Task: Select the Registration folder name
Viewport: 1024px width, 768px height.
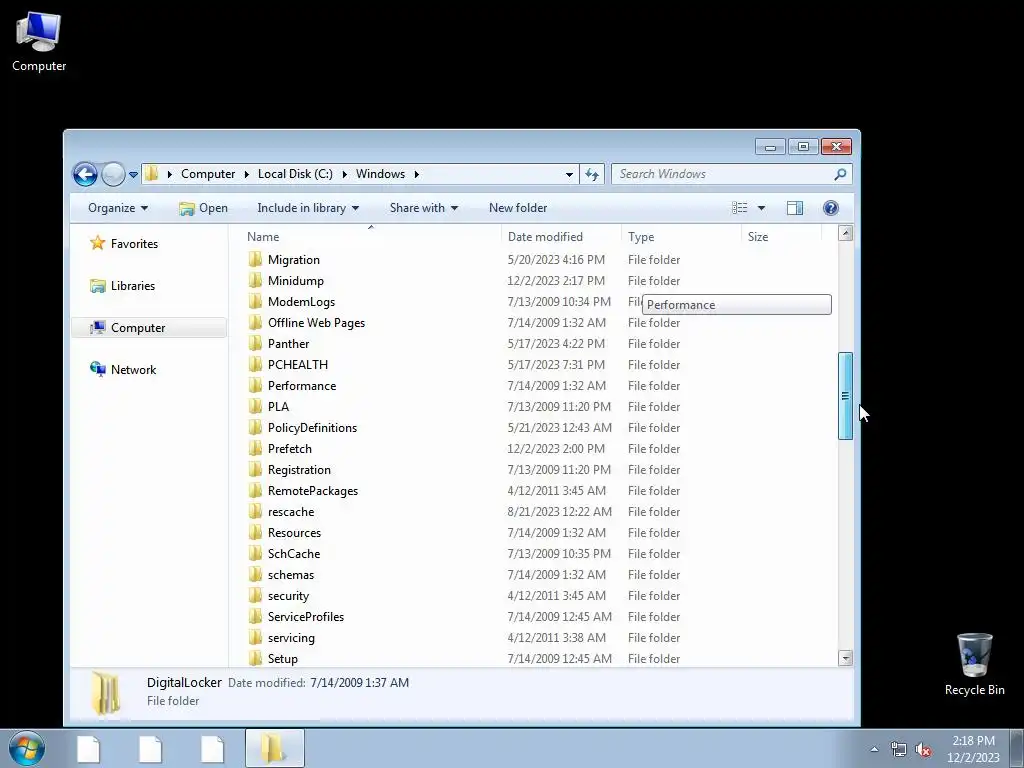Action: point(299,470)
